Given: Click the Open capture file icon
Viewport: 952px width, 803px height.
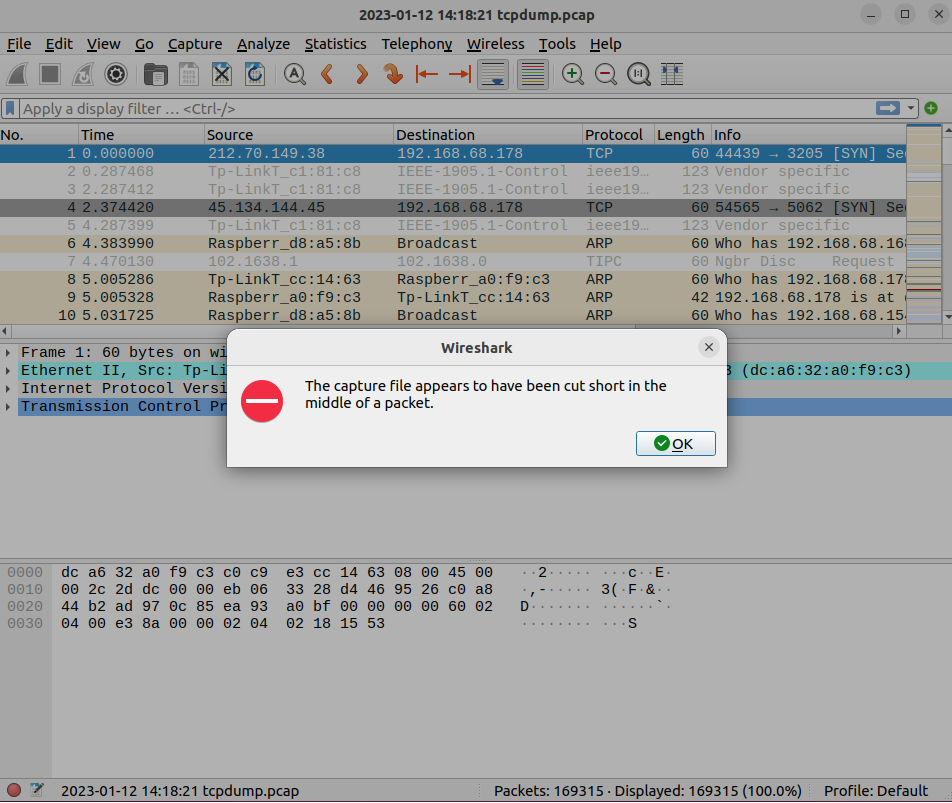Looking at the screenshot, I should tap(155, 74).
